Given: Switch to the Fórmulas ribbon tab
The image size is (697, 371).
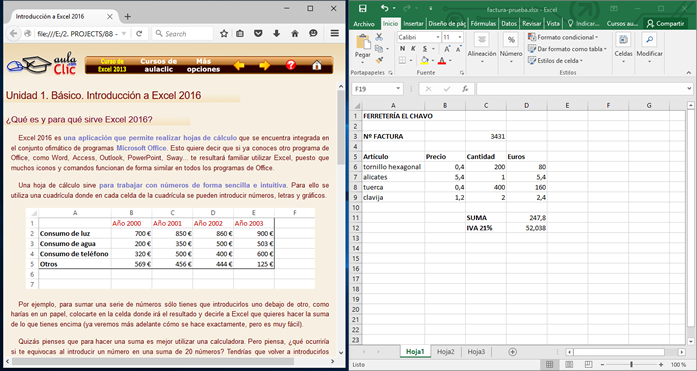Looking at the screenshot, I should (x=483, y=24).
